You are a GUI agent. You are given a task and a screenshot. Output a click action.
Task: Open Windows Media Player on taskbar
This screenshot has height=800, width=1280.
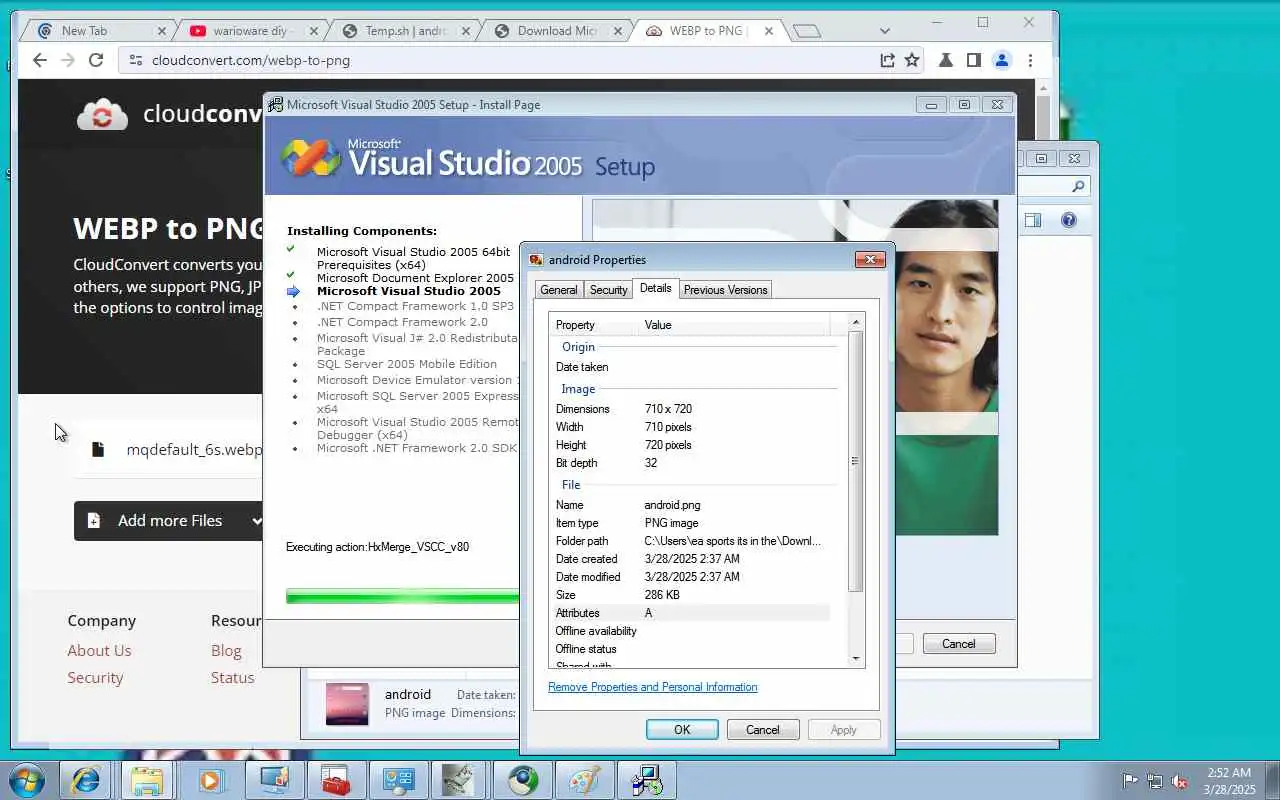pos(209,780)
